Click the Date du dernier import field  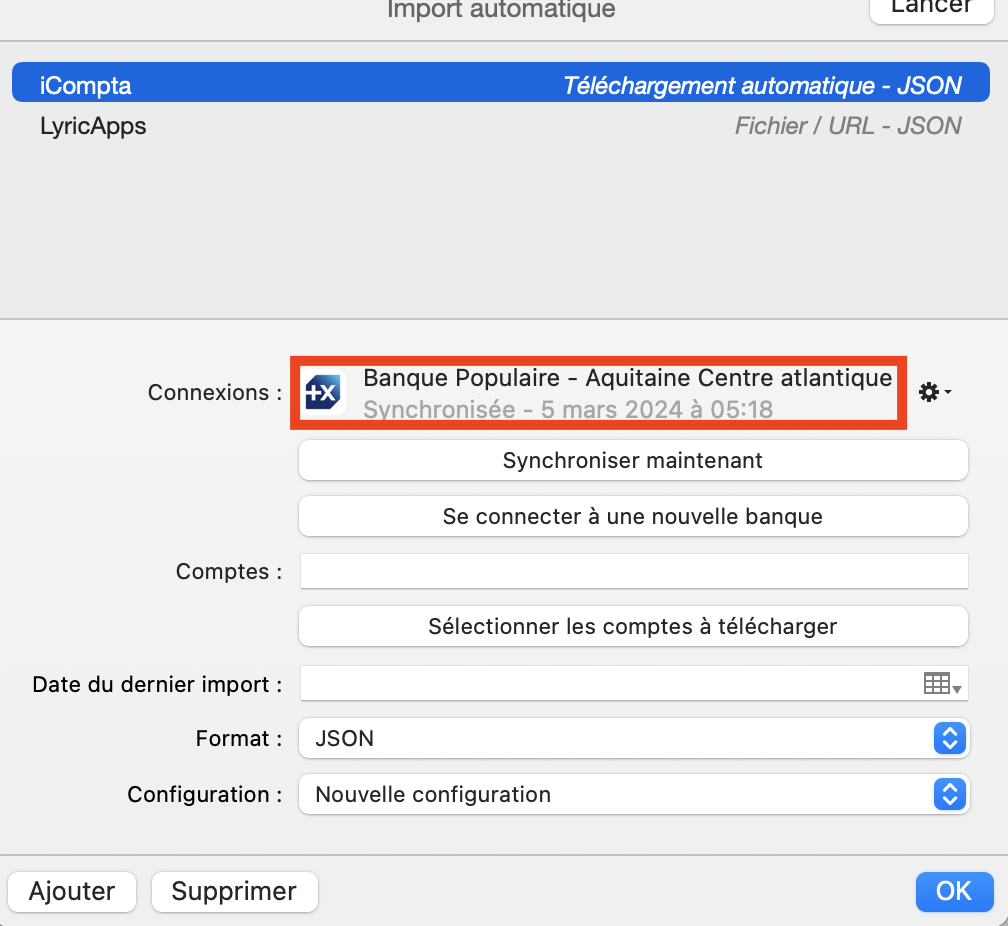click(634, 684)
